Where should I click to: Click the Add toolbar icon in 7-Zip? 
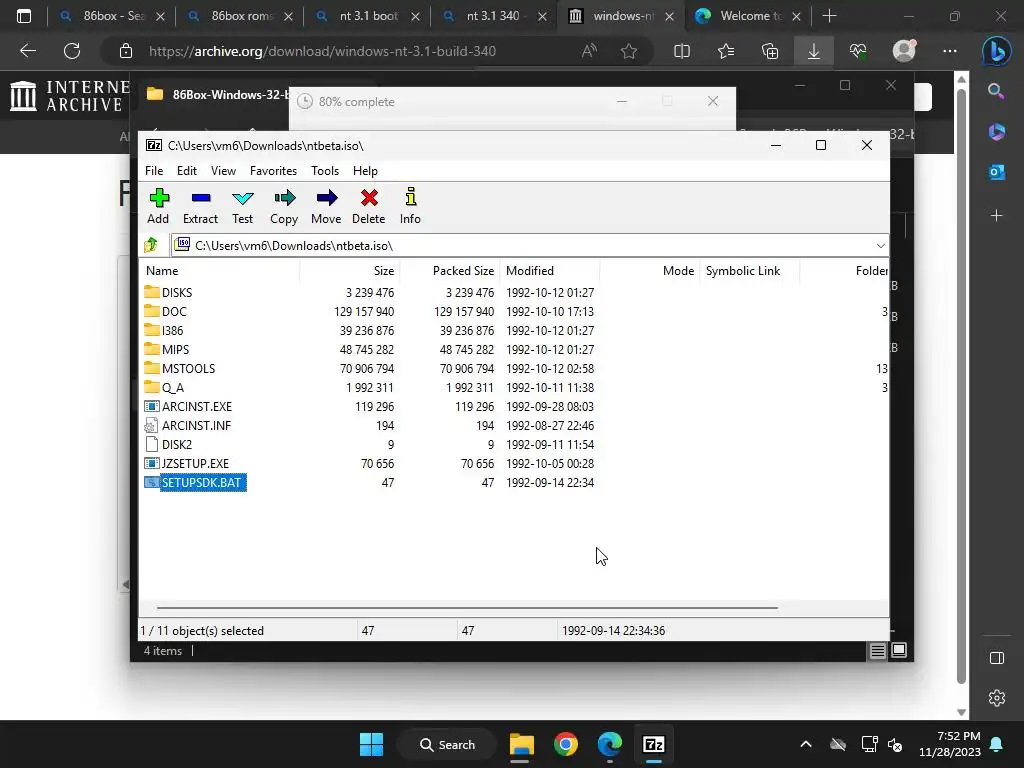click(158, 206)
